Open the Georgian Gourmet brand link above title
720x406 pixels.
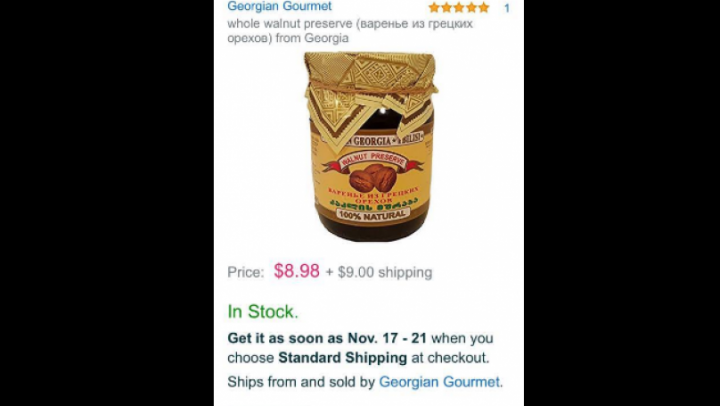tap(279, 6)
